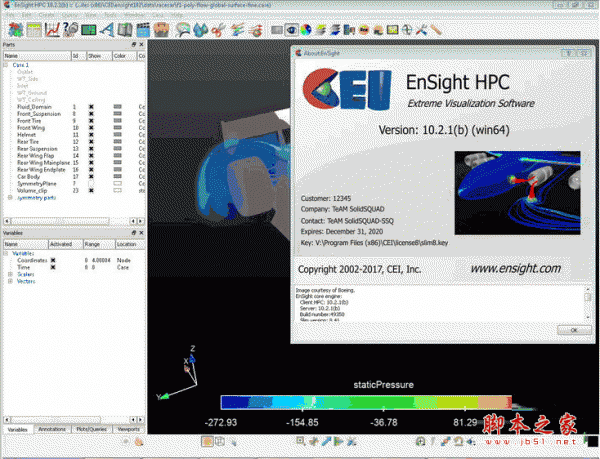Click the XYZ axis triad in viewport

pyautogui.click(x=178, y=373)
